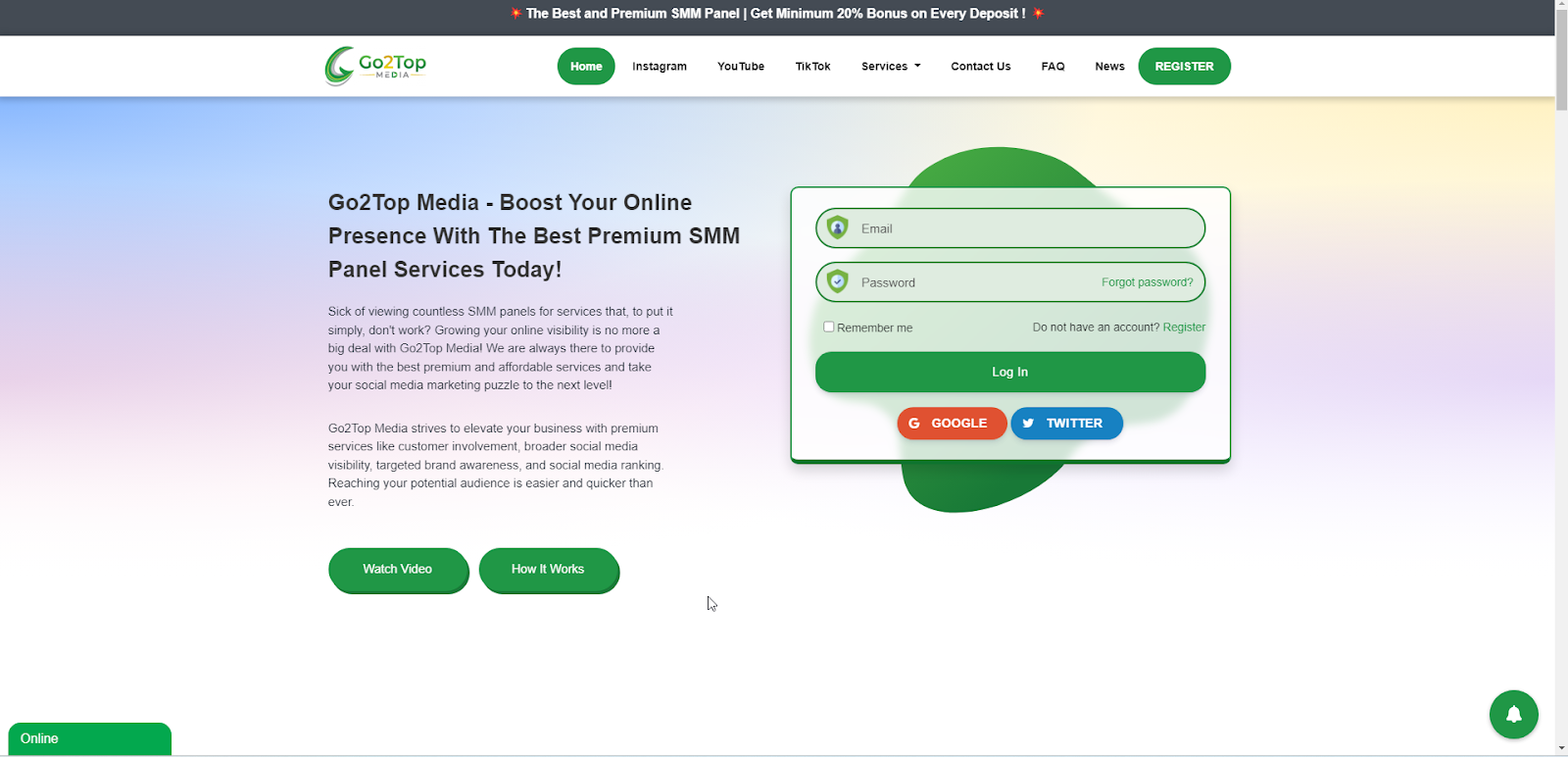Click the Forgot password? link
The image size is (1568, 757).
[1148, 282]
